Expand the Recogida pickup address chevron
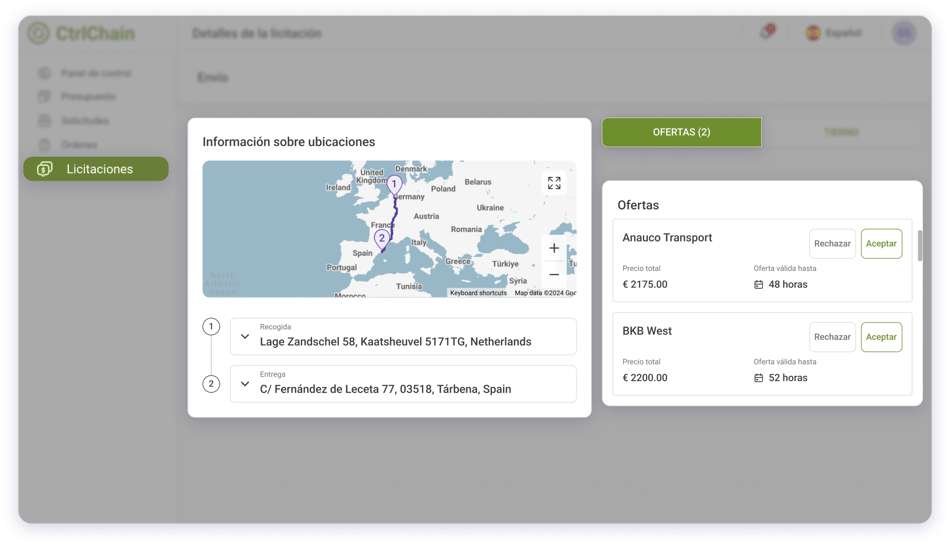This screenshot has width=950, height=545. pos(245,337)
